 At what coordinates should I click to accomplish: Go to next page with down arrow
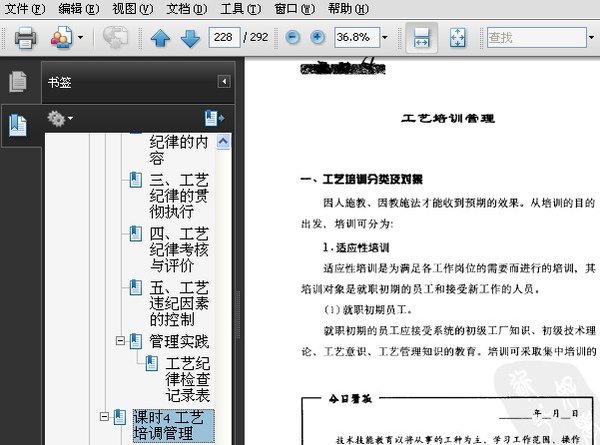pos(190,38)
